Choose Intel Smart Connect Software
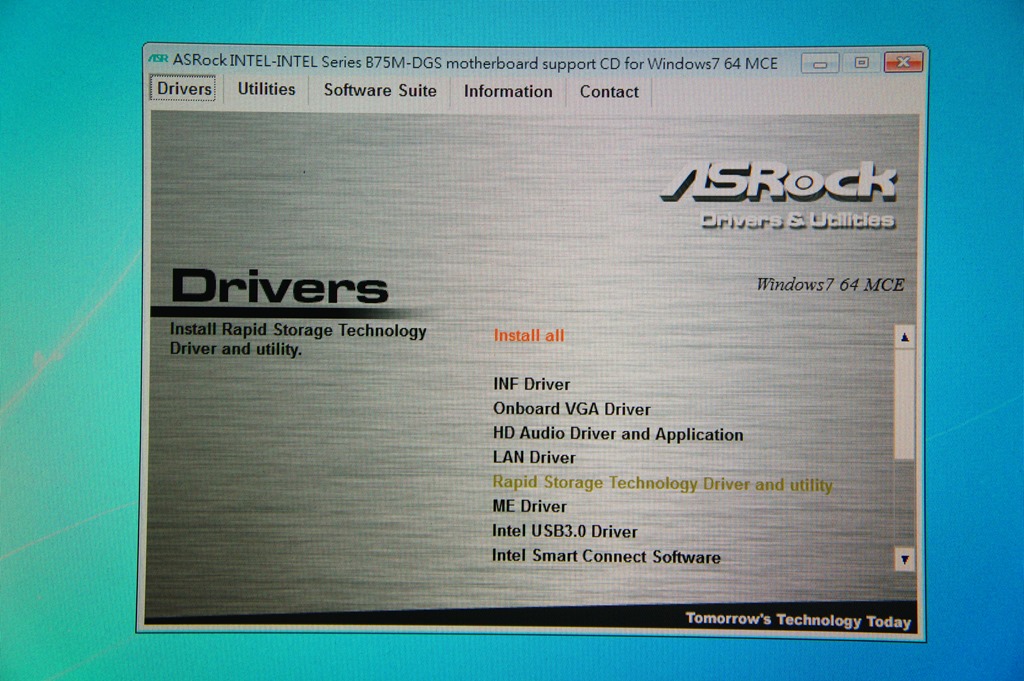The height and width of the screenshot is (681, 1024). point(606,556)
